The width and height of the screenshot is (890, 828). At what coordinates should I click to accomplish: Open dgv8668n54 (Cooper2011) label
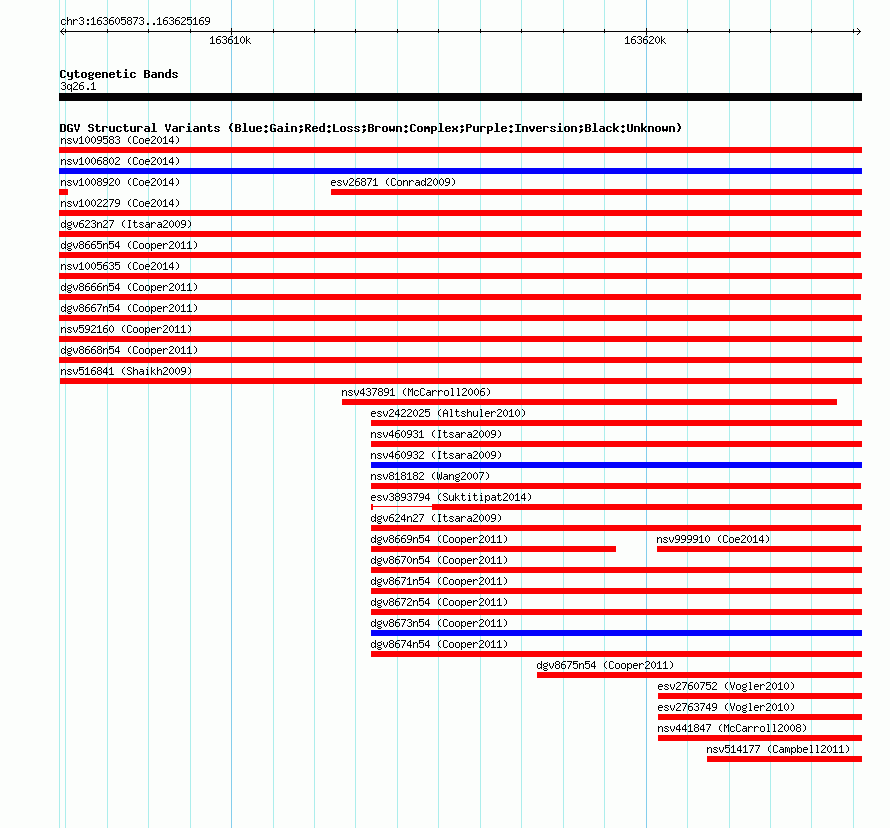point(129,350)
